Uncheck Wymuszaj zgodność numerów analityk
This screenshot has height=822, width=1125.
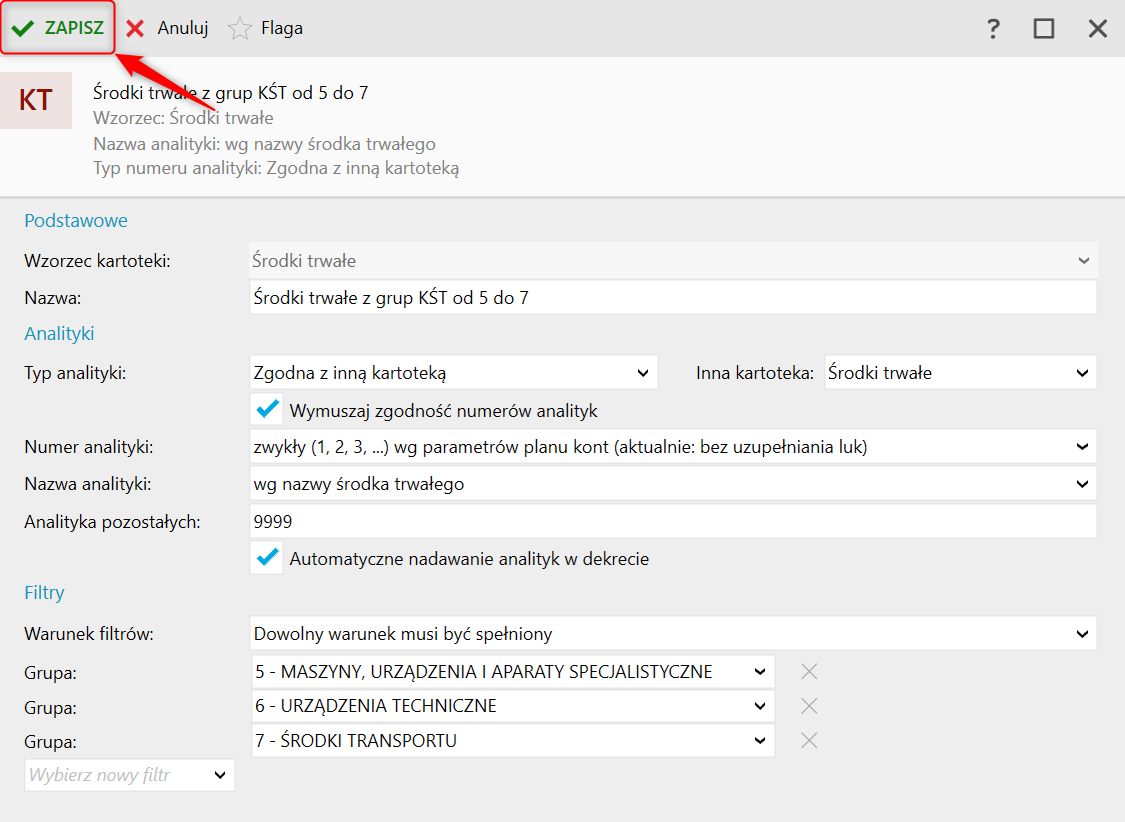267,410
